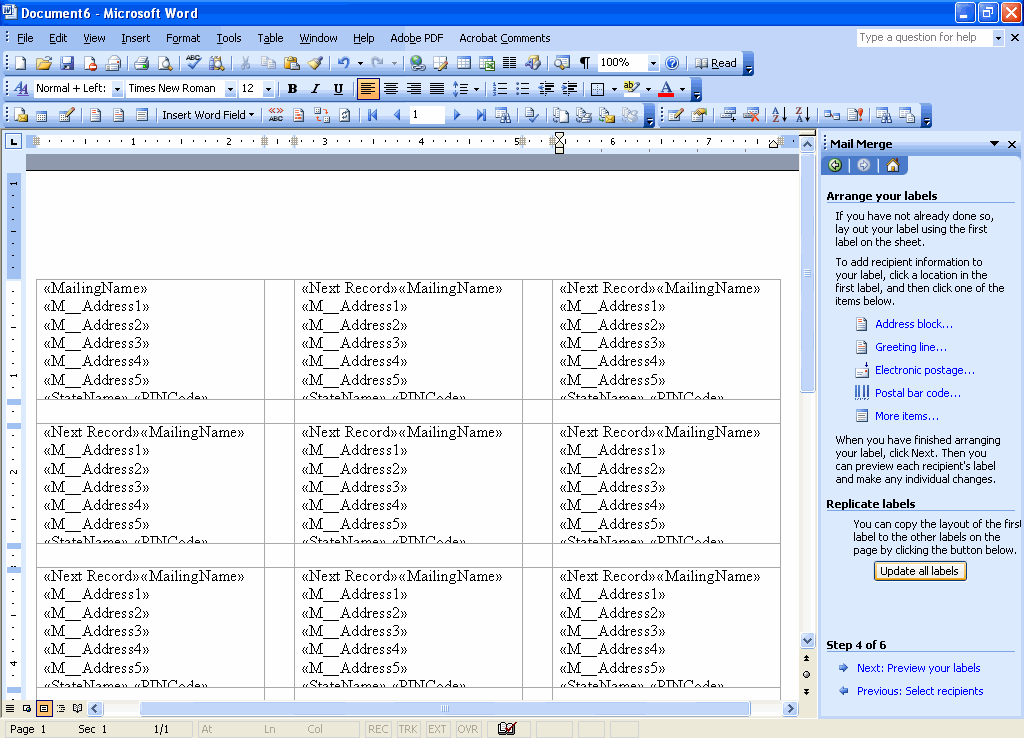This screenshot has width=1024, height=738.
Task: Set Center alignment
Action: coord(391,89)
